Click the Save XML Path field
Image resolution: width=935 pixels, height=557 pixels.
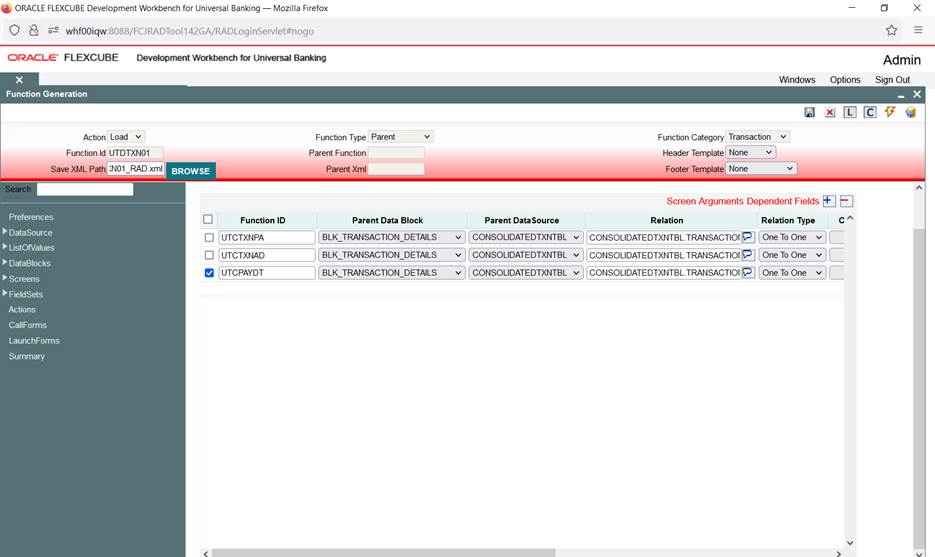point(135,169)
